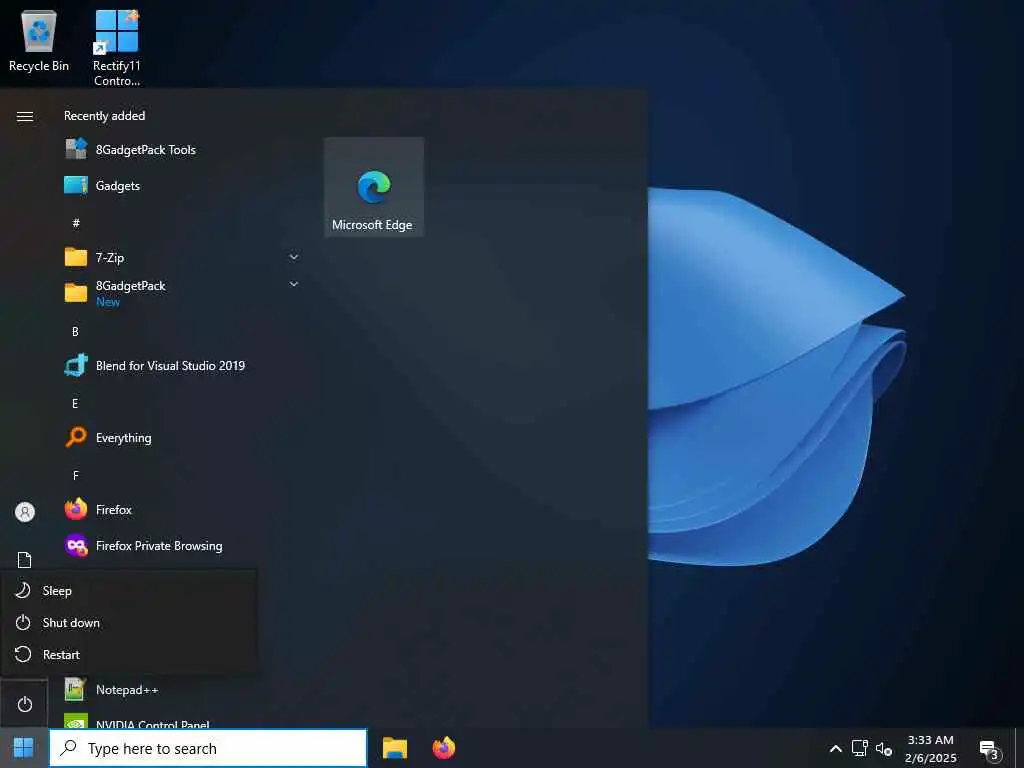Jump to the F letter header
Image resolution: width=1024 pixels, height=768 pixels.
75,475
